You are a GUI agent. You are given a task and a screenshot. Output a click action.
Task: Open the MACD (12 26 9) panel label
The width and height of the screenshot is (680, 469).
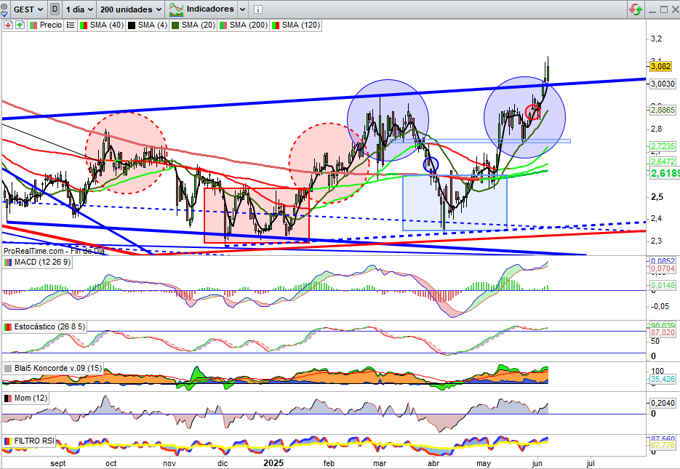[x=42, y=262]
